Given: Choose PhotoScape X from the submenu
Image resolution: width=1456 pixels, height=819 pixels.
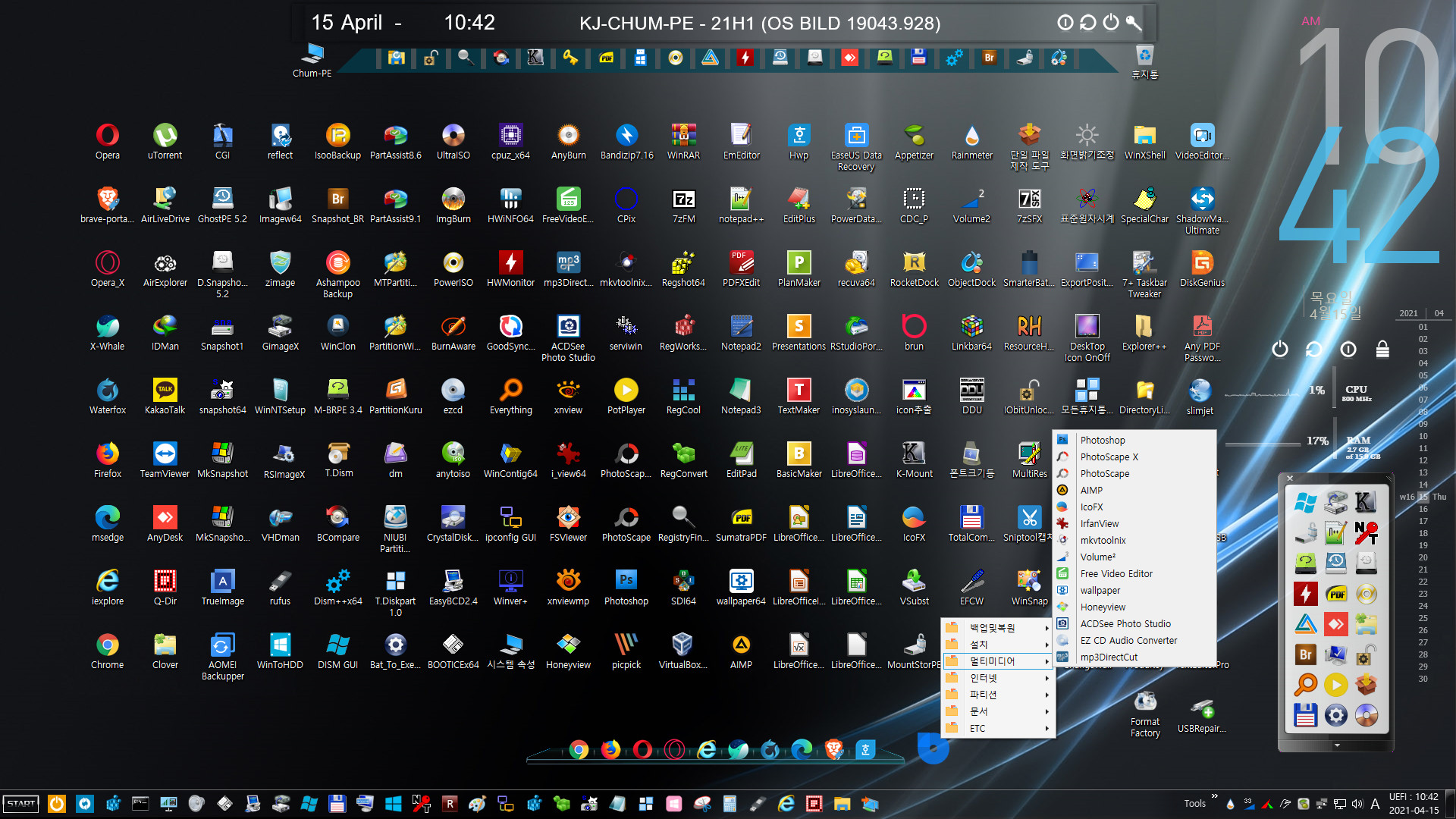Looking at the screenshot, I should tap(1135, 457).
